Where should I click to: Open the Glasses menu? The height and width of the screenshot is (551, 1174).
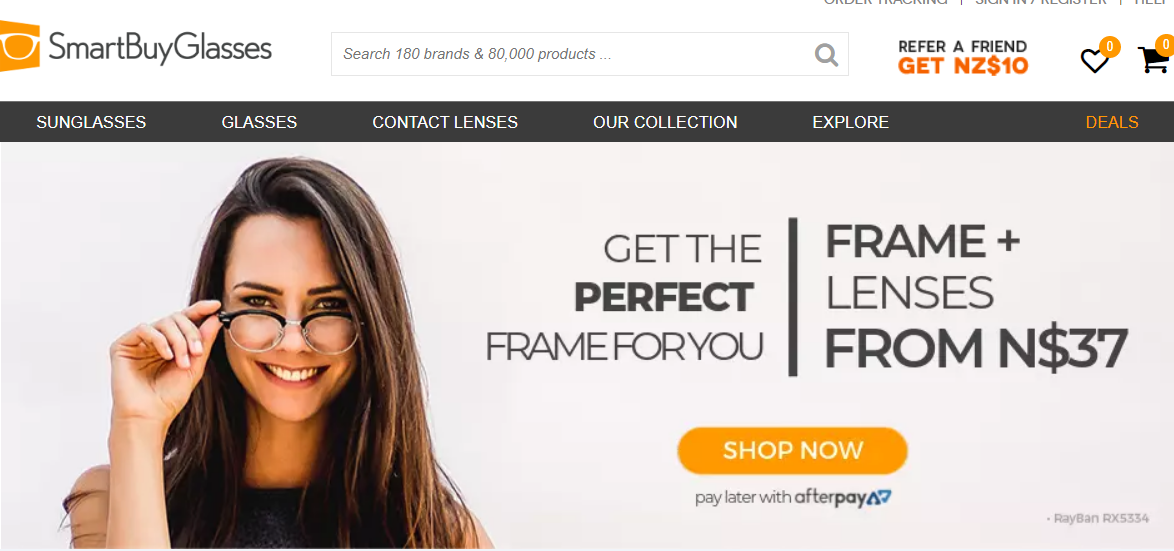[259, 122]
